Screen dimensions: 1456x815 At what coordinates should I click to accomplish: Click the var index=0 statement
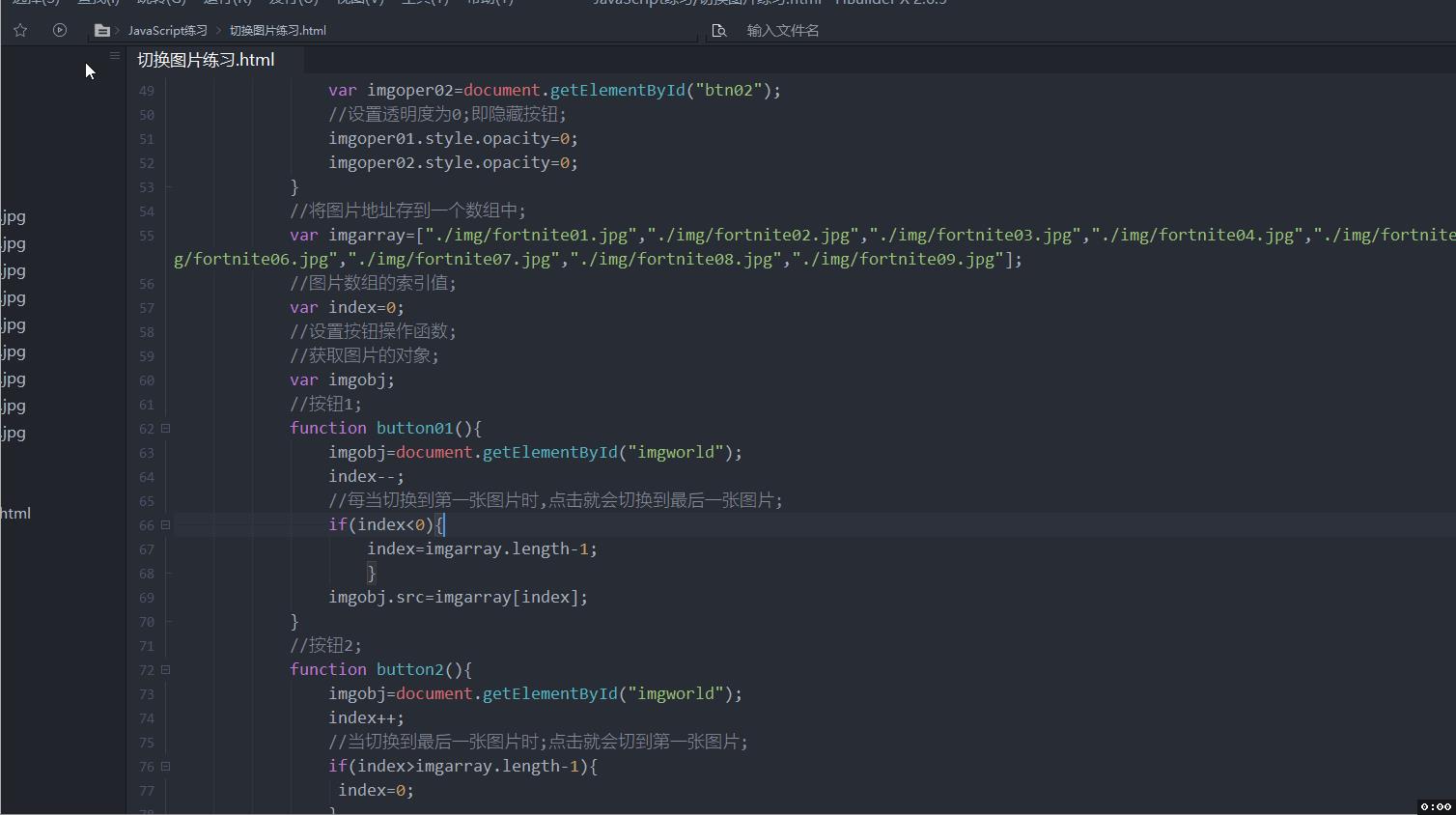(x=347, y=307)
